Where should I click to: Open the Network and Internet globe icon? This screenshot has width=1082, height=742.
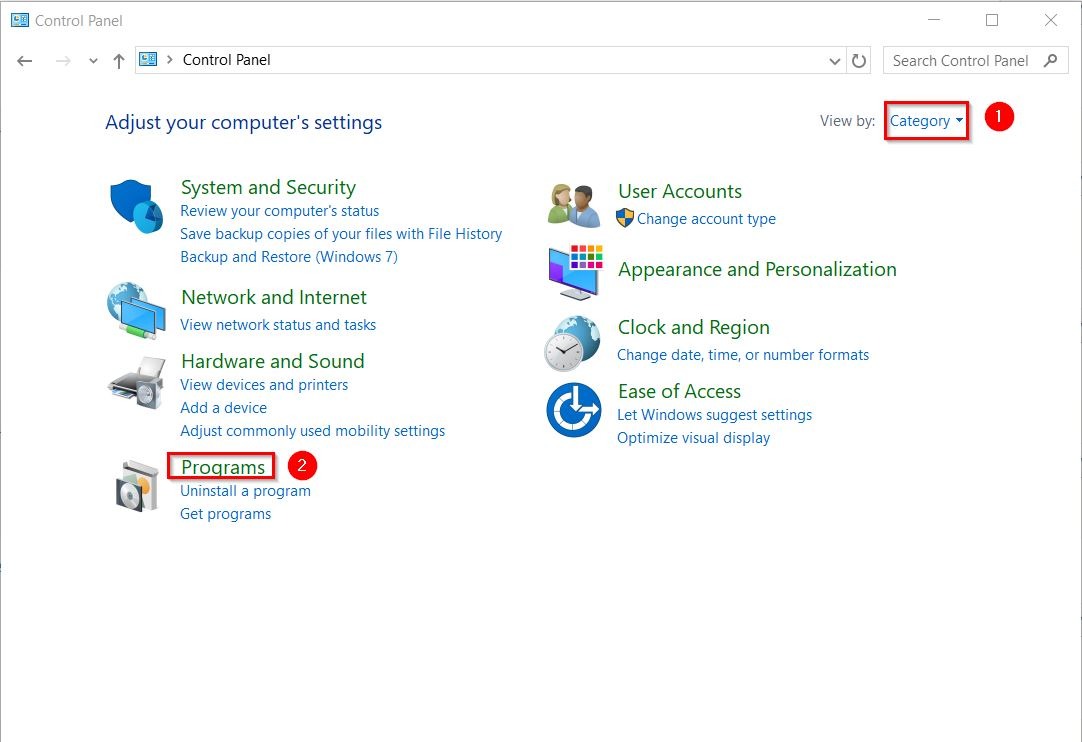(136, 311)
